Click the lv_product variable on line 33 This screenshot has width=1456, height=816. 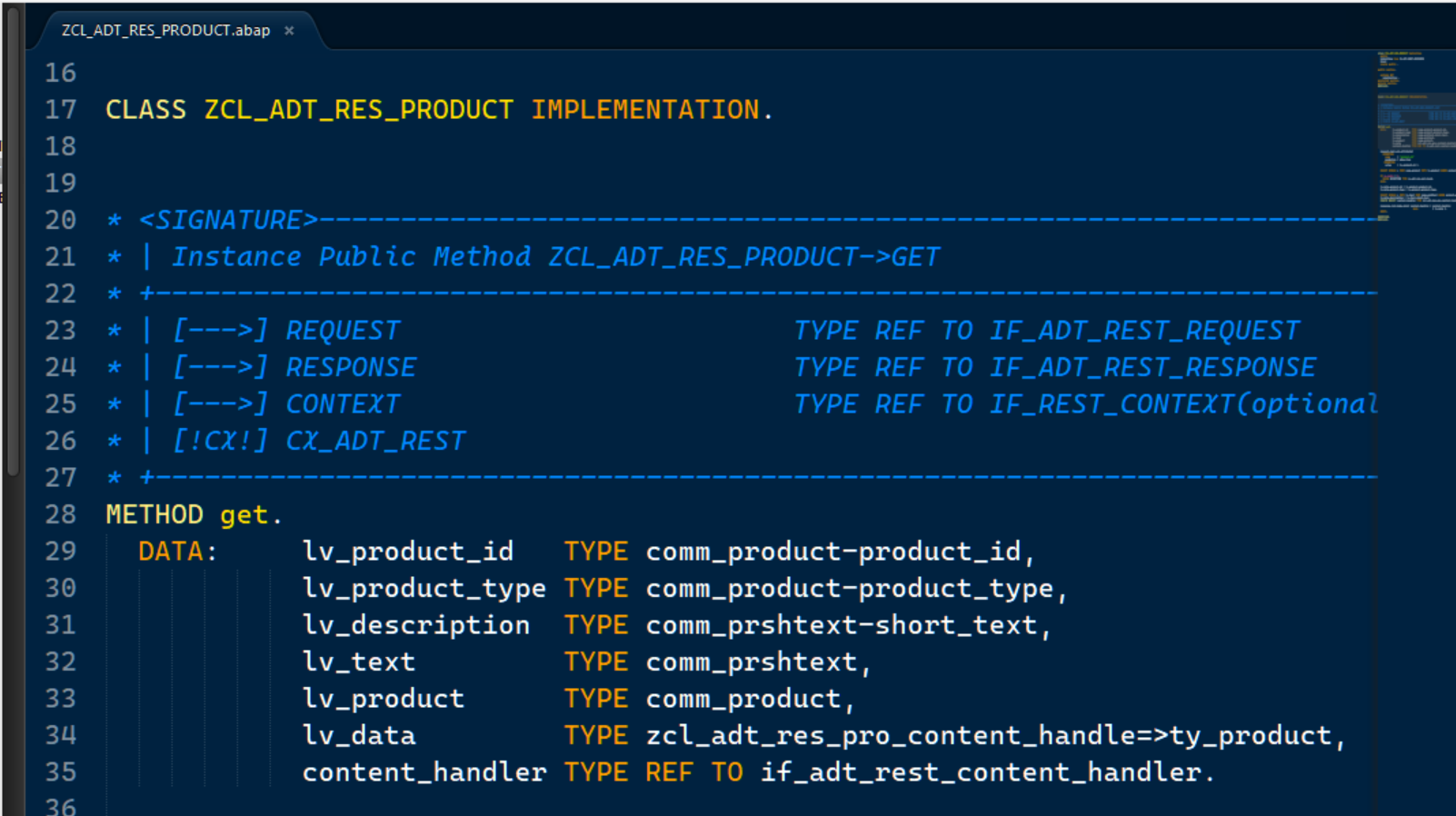coord(384,699)
